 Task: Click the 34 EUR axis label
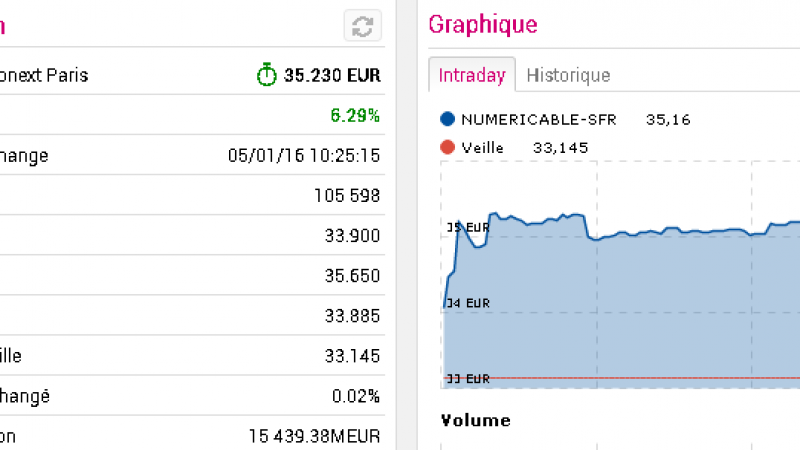coord(467,302)
